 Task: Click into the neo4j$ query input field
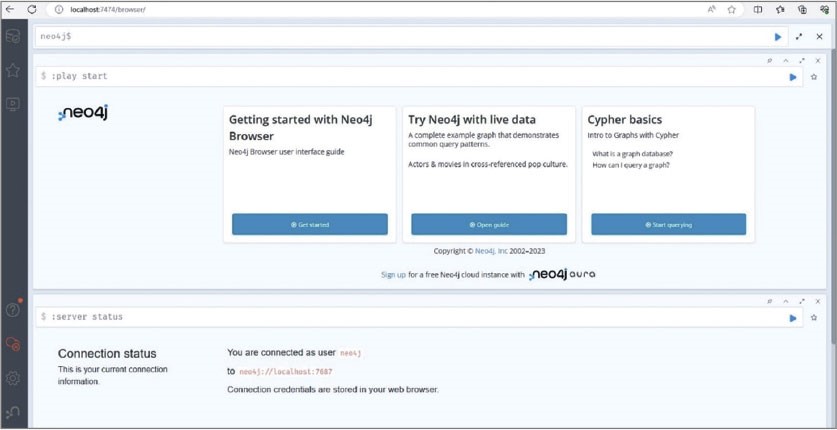(400, 37)
